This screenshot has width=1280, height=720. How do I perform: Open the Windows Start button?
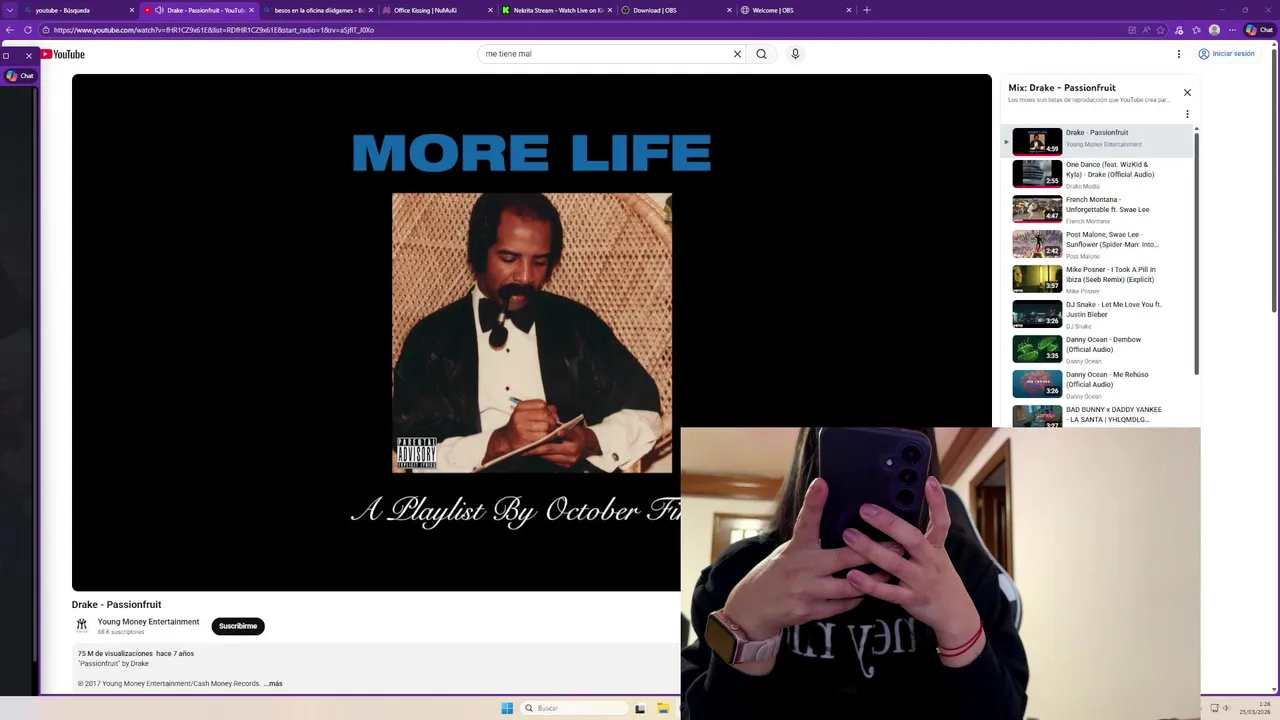click(x=507, y=708)
